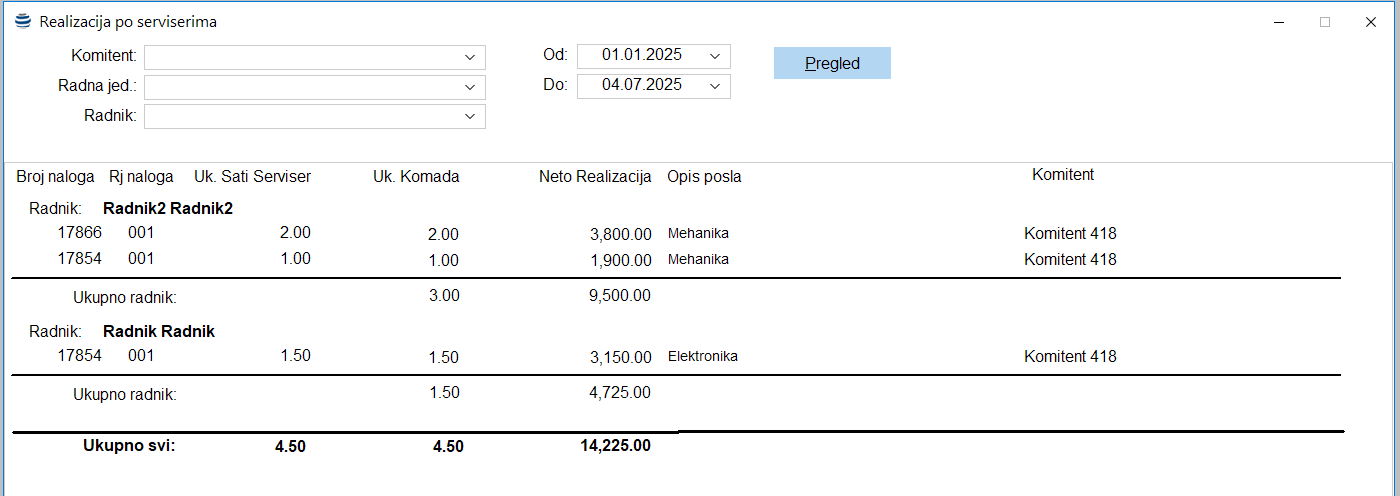The image size is (1400, 496).
Task: Click the Opis posla column header
Action: click(704, 177)
